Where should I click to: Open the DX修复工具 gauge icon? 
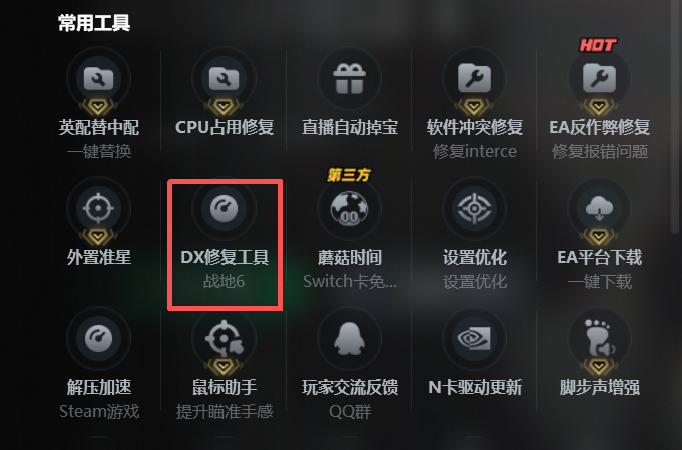pyautogui.click(x=224, y=208)
